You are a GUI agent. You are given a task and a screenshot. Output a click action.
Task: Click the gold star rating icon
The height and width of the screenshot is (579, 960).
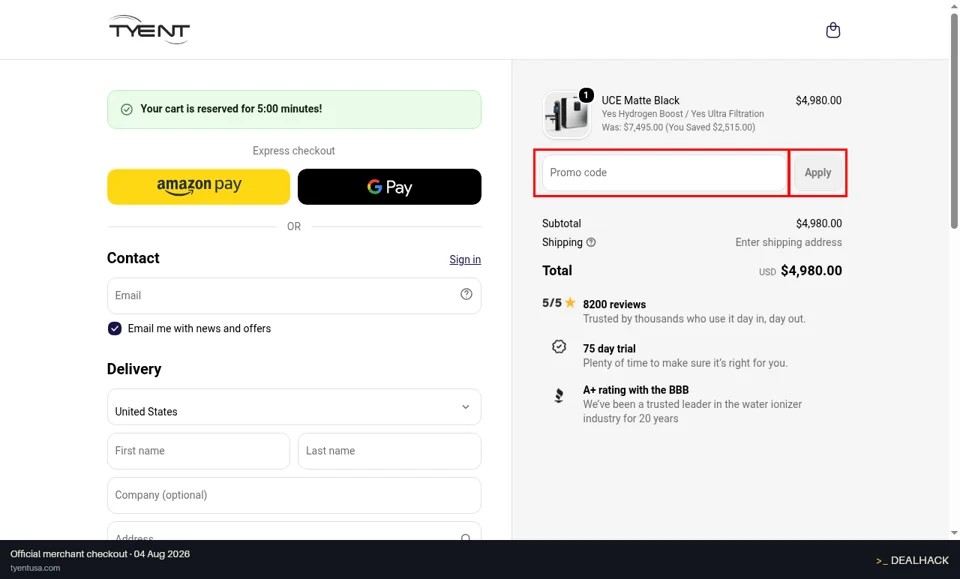[x=570, y=302]
